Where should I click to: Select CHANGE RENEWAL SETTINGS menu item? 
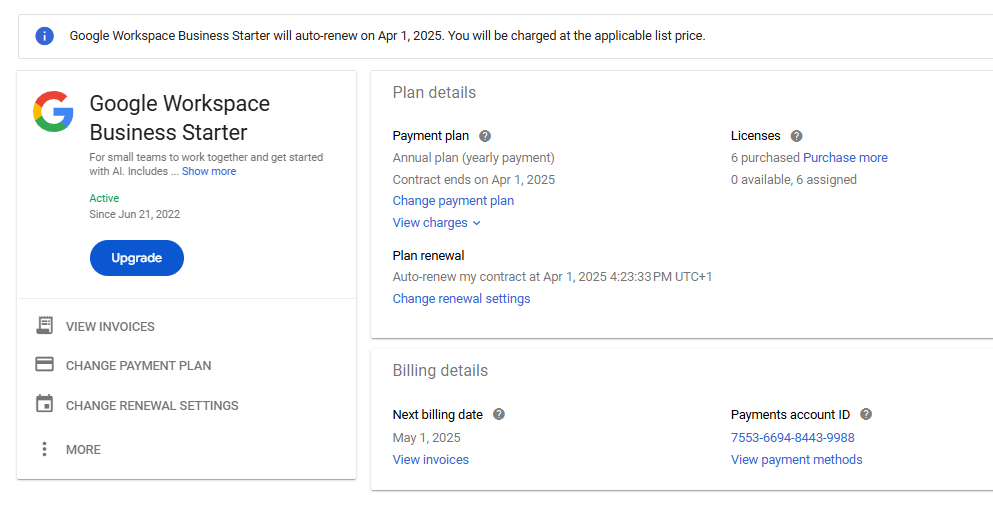pos(152,406)
